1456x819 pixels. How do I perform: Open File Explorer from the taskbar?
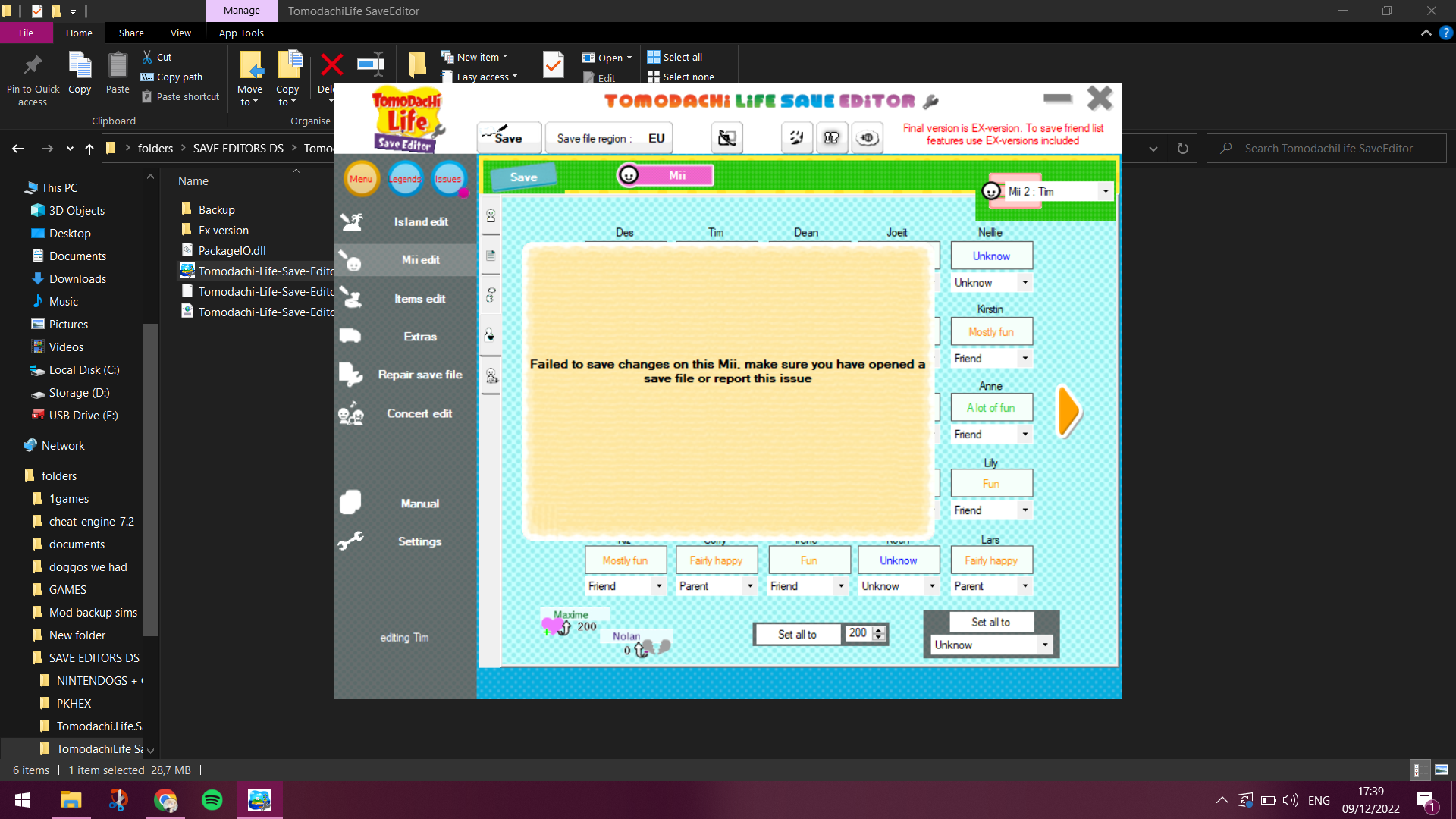(71, 800)
